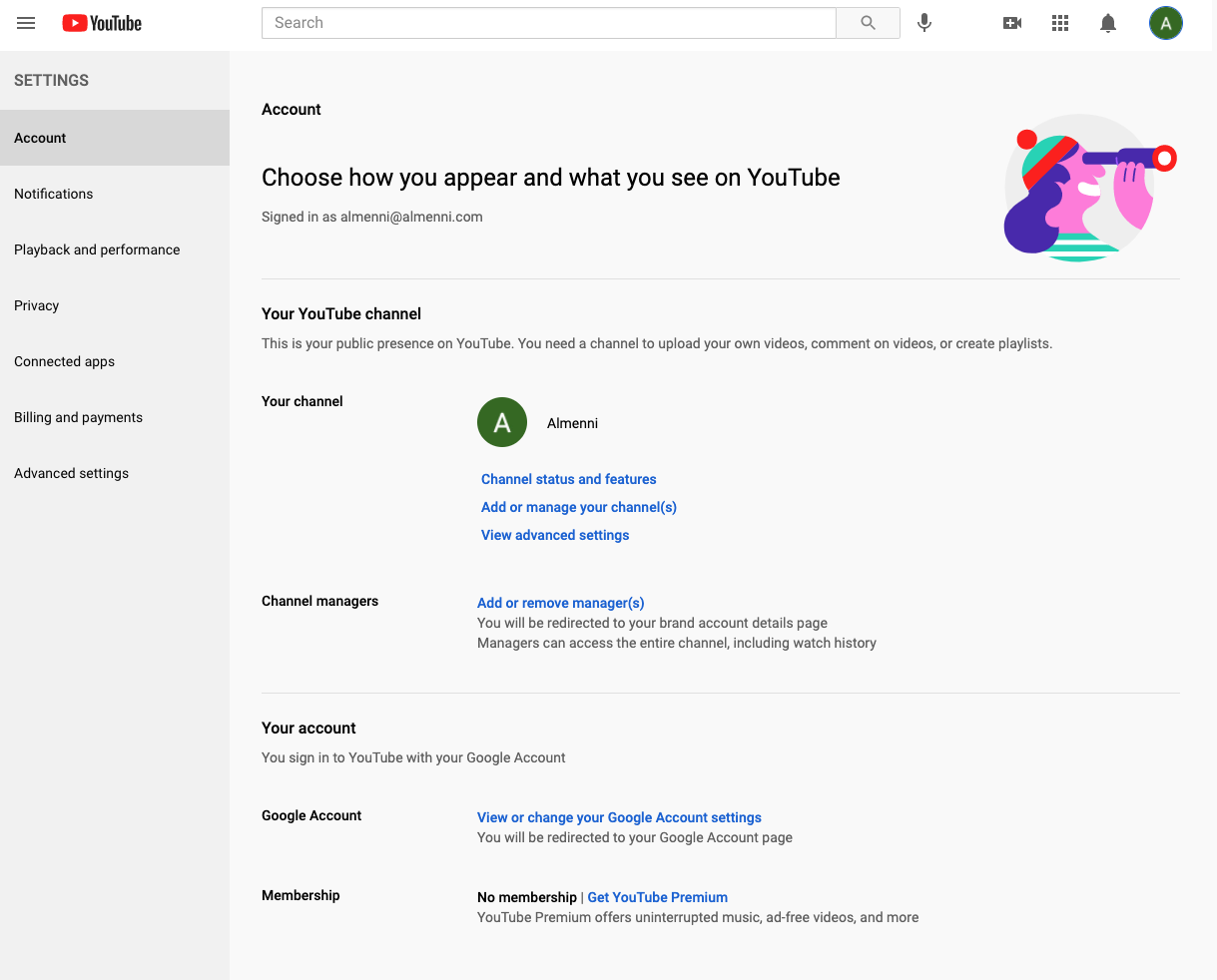Click the 'Your channel' label

tap(303, 401)
